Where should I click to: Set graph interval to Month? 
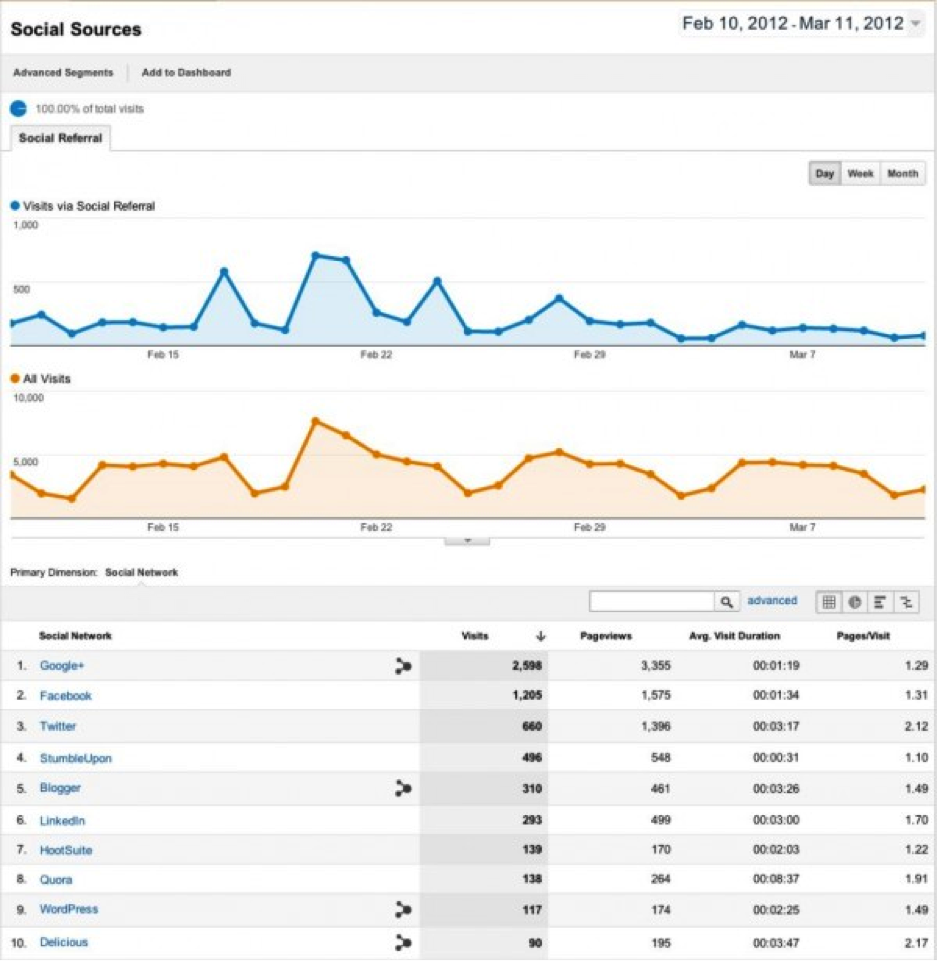(x=902, y=173)
